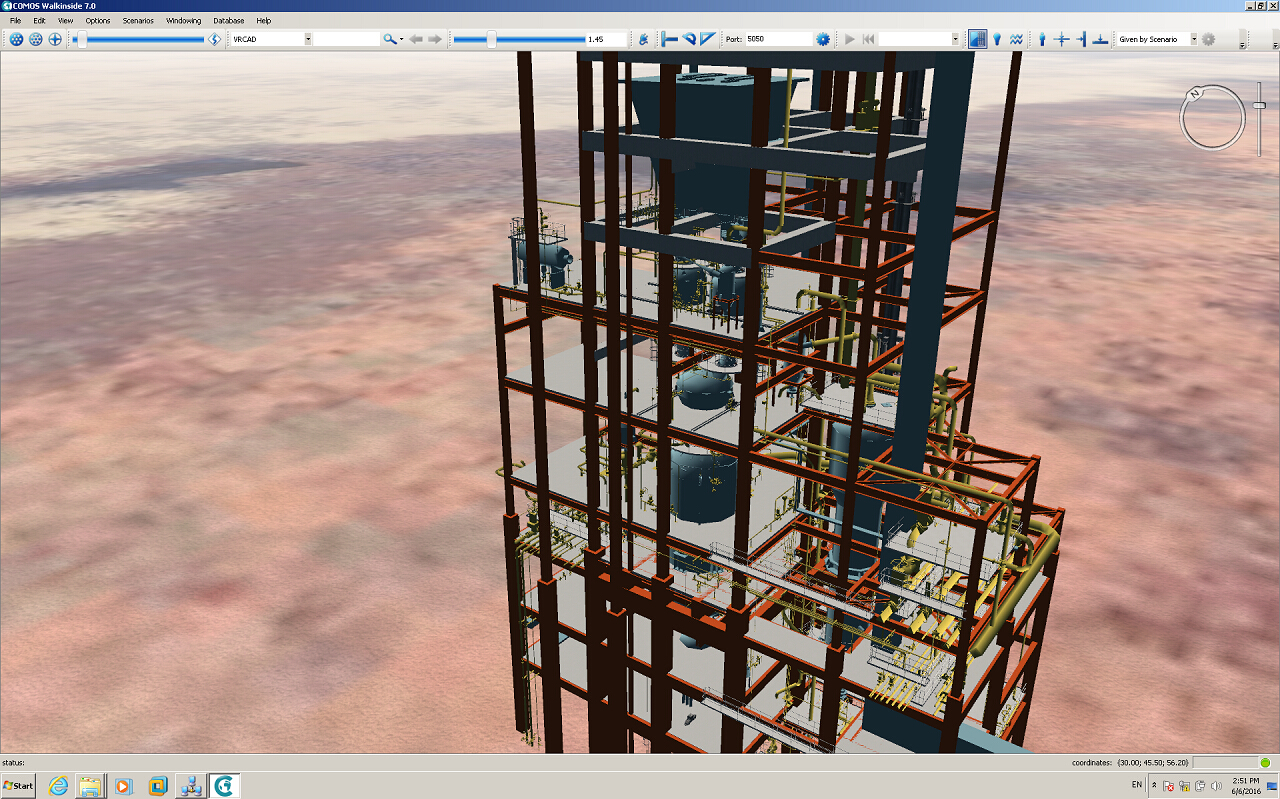Viewport: 1280px width, 799px height.
Task: Click the magnifier search icon
Action: pos(389,39)
